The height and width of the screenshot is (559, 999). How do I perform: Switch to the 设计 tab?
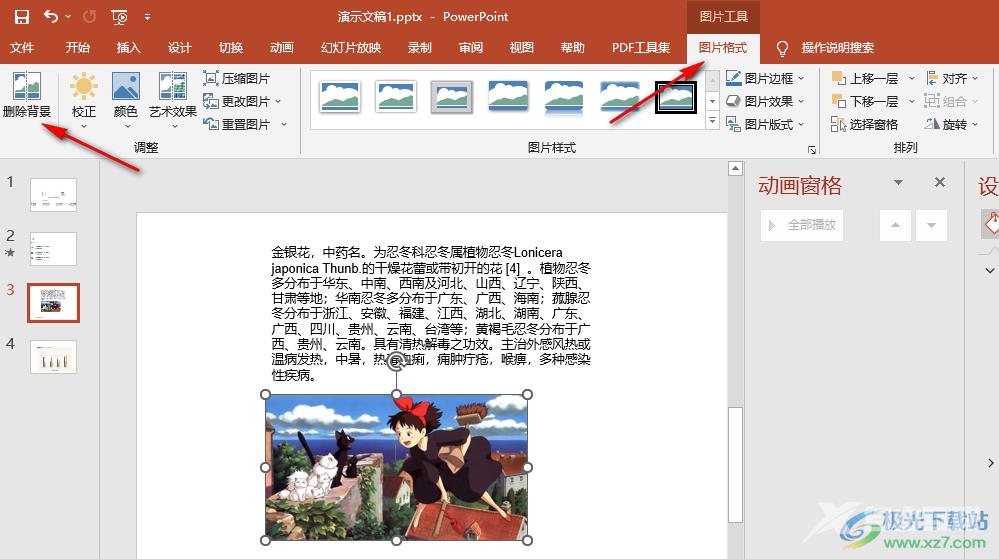[180, 48]
